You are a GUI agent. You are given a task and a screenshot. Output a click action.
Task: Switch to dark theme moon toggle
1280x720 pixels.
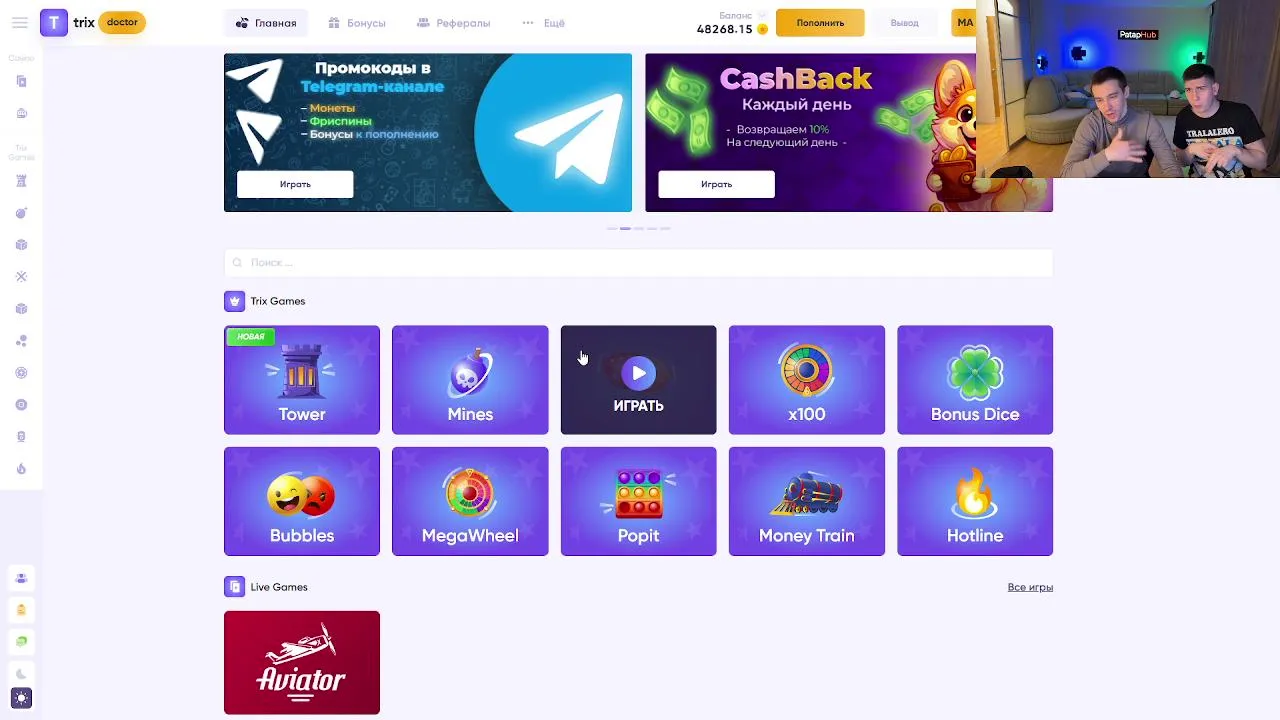tap(21, 674)
